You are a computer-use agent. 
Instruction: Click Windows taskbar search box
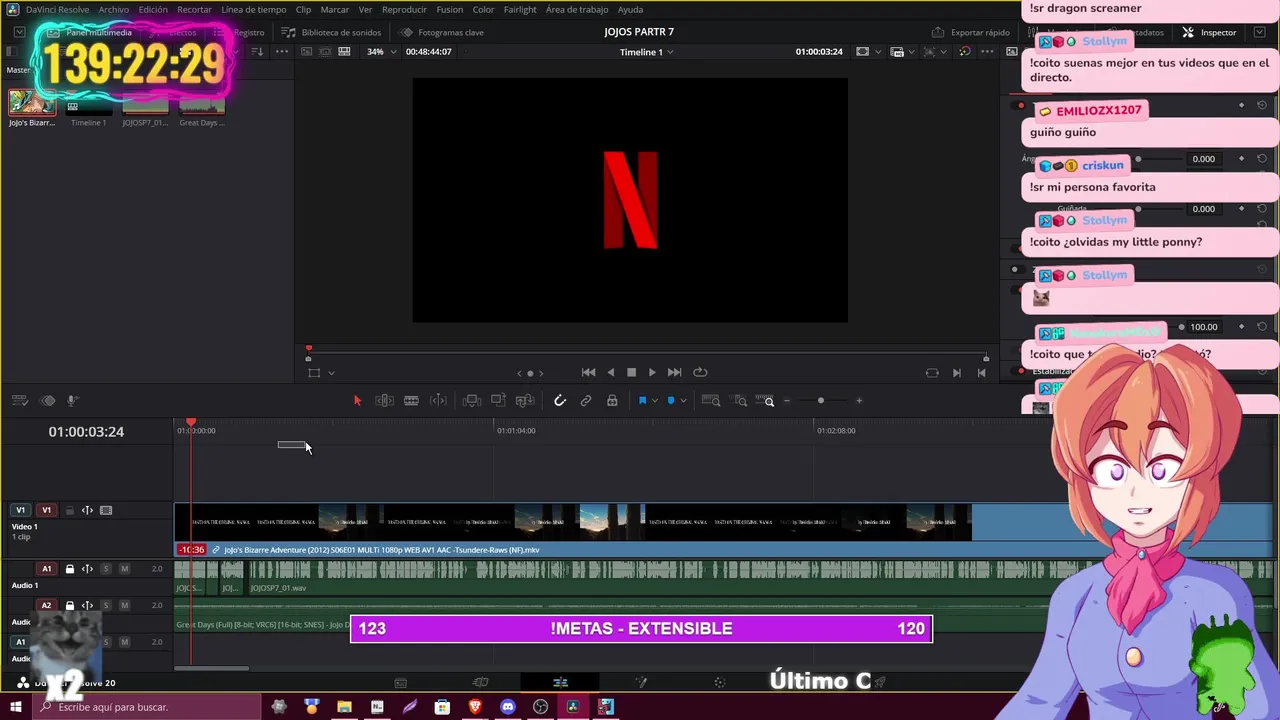click(148, 707)
